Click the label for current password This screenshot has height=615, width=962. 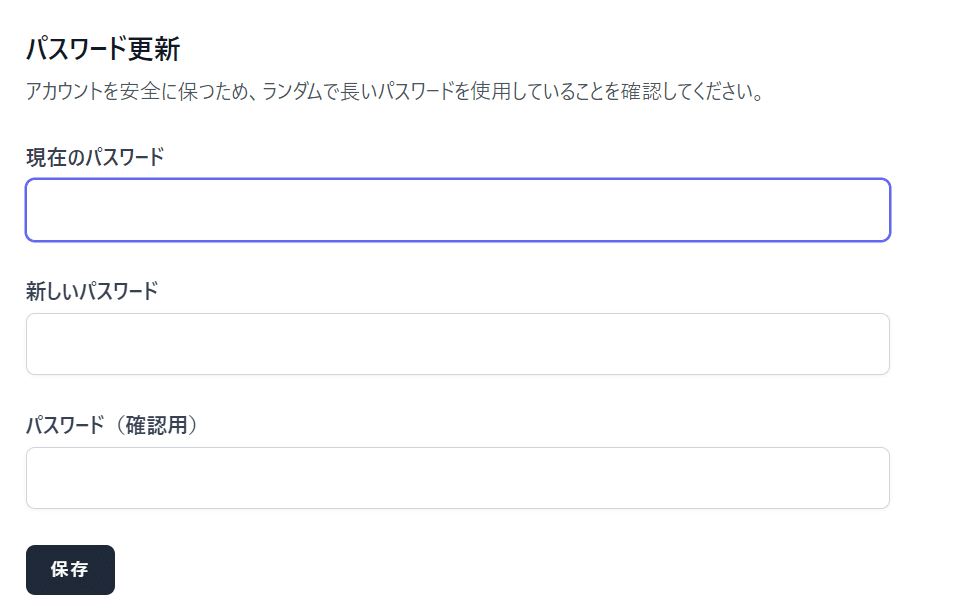(x=95, y=157)
